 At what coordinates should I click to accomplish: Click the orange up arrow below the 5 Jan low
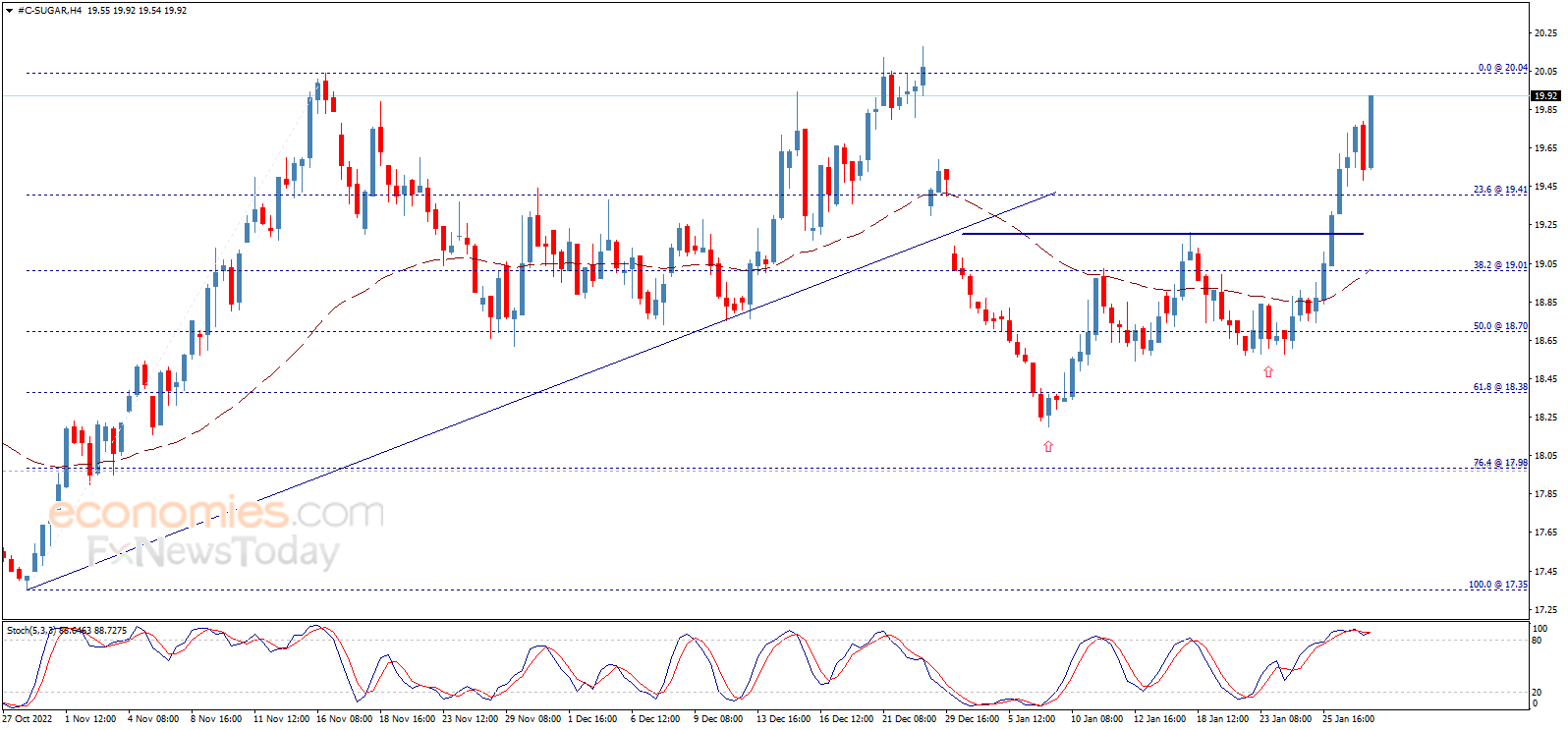[x=1048, y=446]
